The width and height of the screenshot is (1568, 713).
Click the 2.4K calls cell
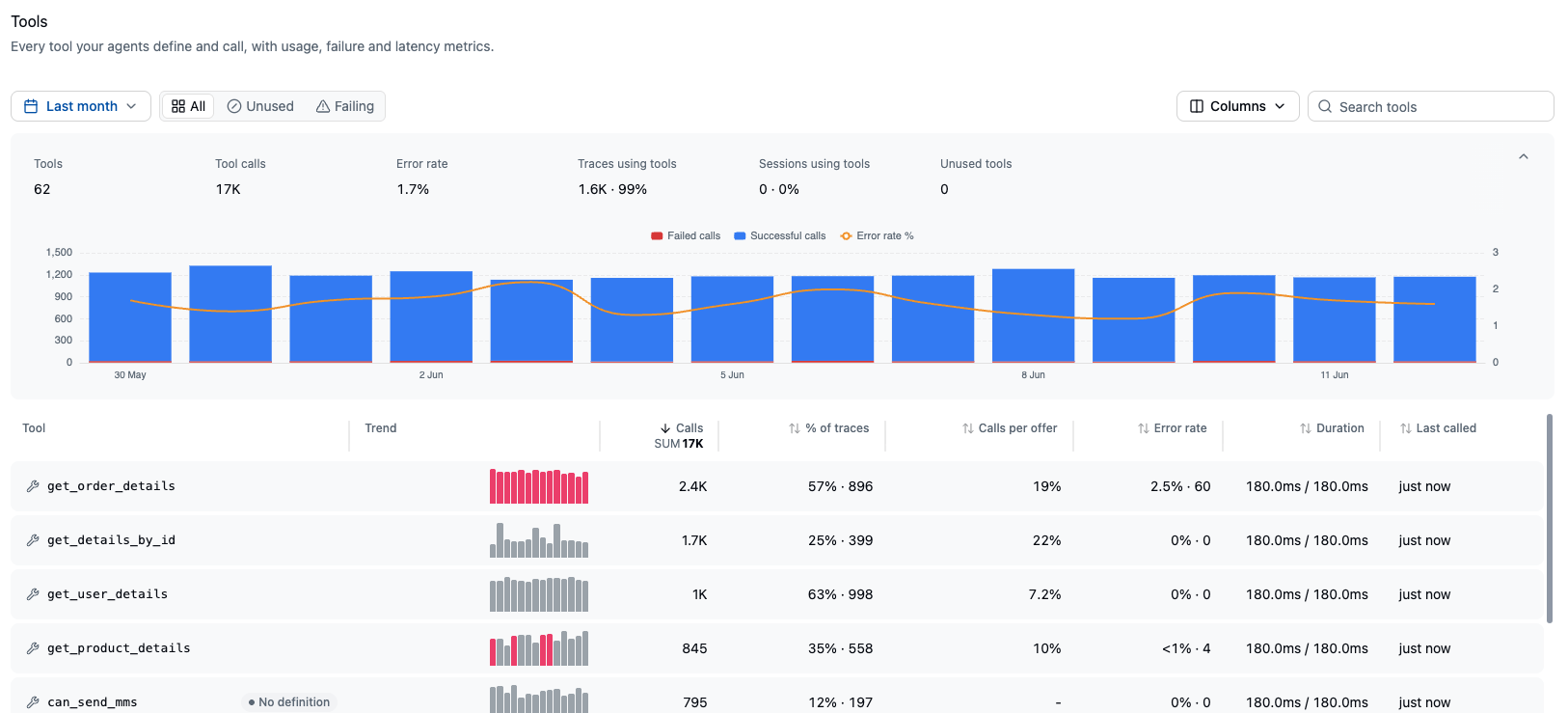point(692,486)
